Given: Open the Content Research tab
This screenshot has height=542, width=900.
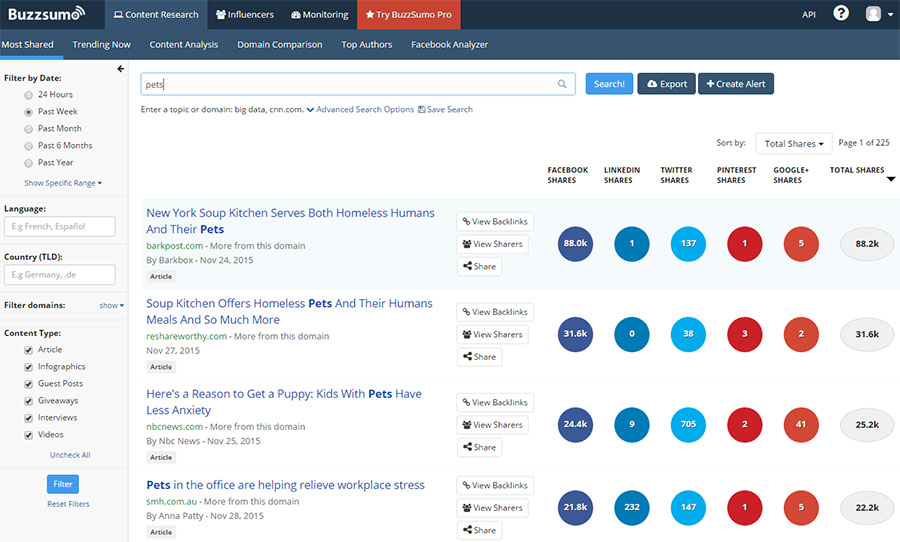Looking at the screenshot, I should 156,14.
